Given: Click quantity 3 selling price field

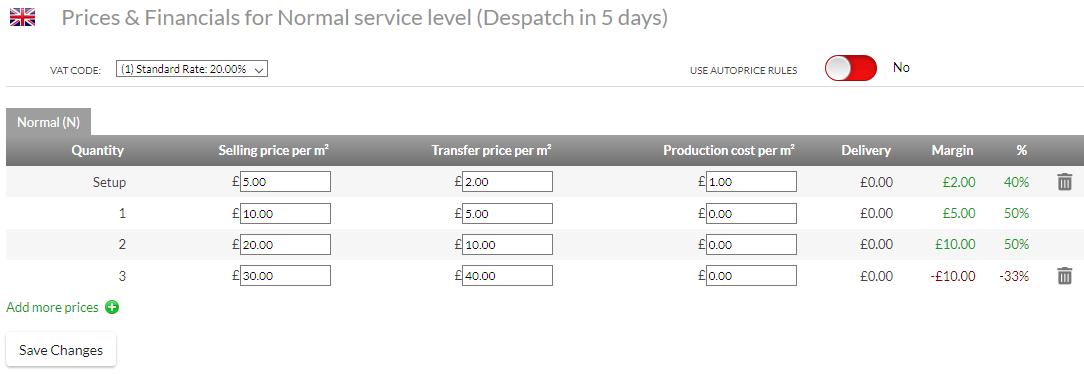Looking at the screenshot, I should [x=286, y=276].
